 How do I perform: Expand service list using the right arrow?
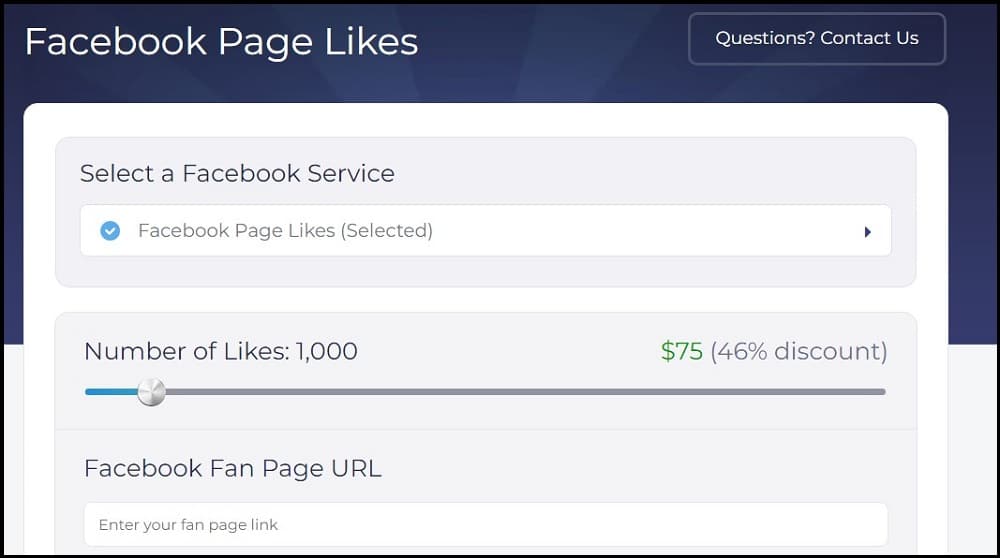point(867,231)
